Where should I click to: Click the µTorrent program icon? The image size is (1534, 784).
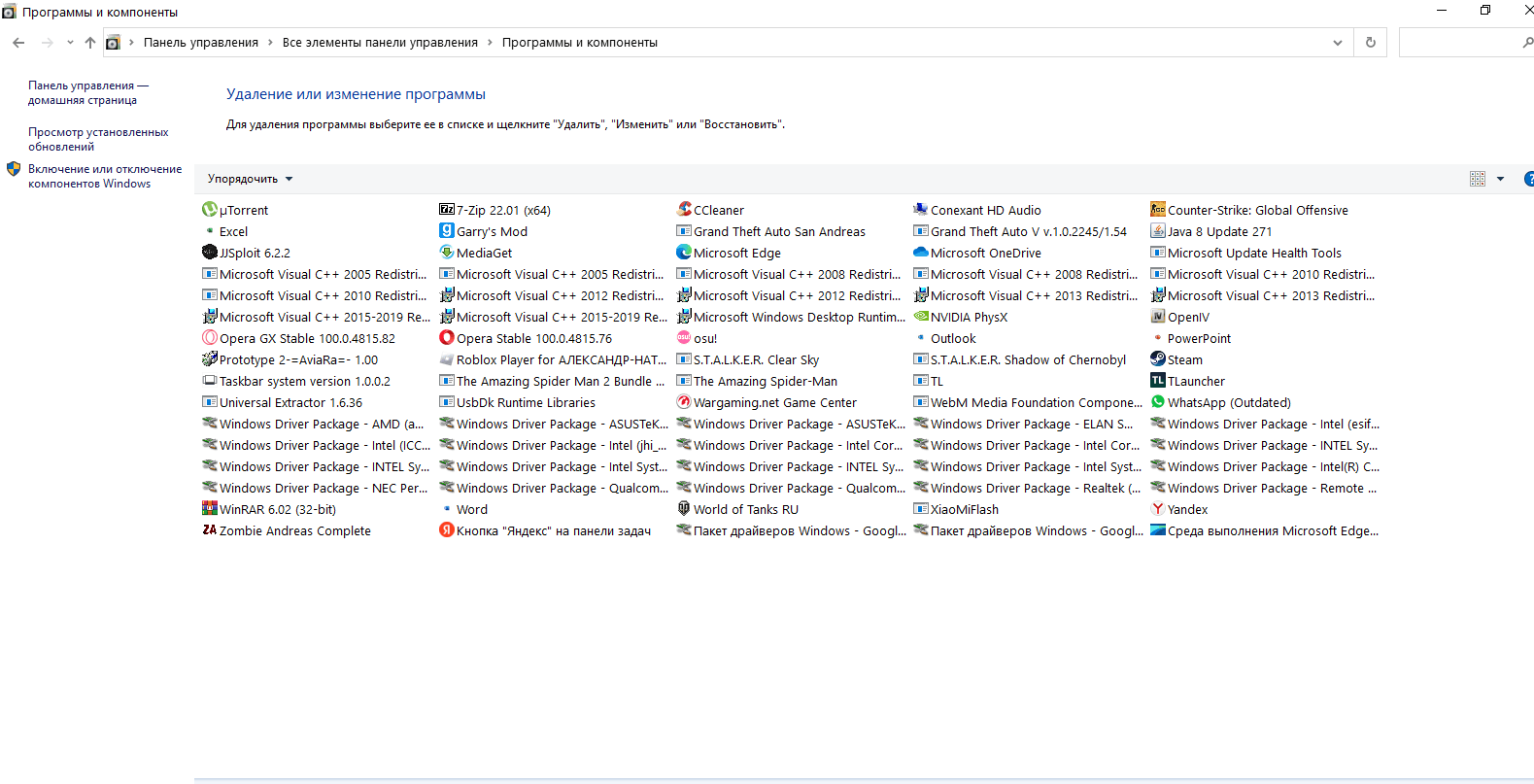click(x=209, y=209)
